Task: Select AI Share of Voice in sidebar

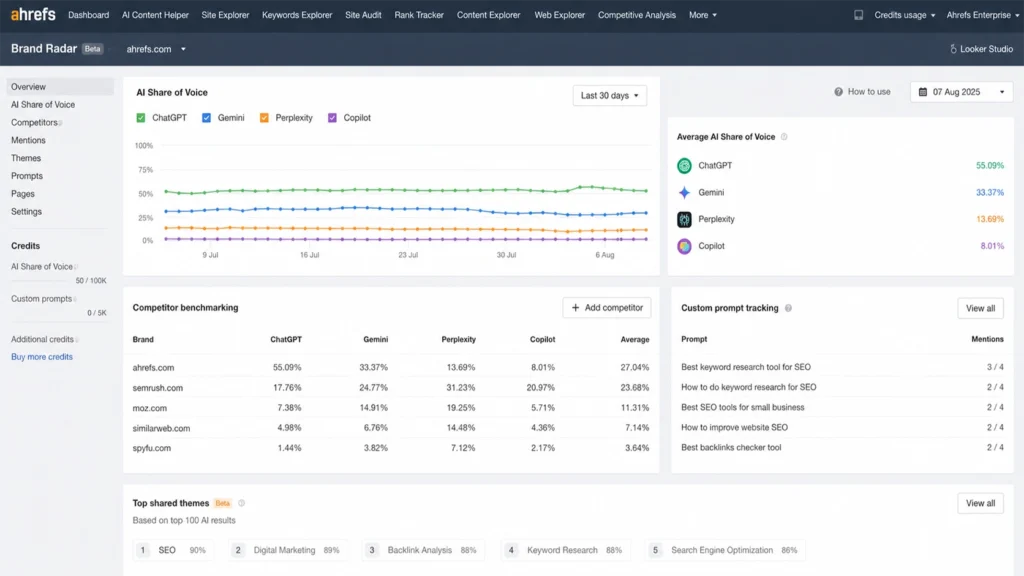Action: click(42, 104)
